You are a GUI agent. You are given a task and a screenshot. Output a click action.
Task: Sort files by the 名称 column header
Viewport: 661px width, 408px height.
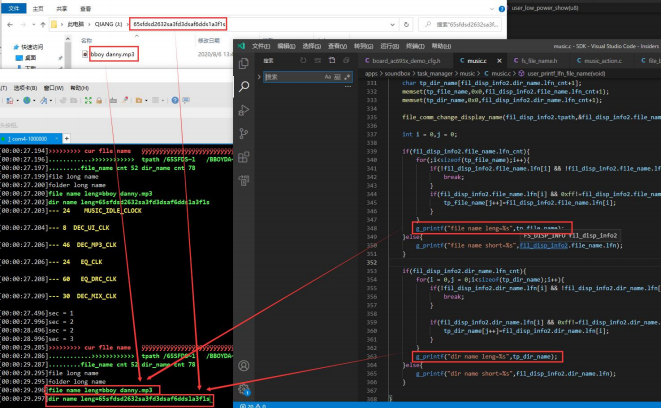tap(86, 40)
